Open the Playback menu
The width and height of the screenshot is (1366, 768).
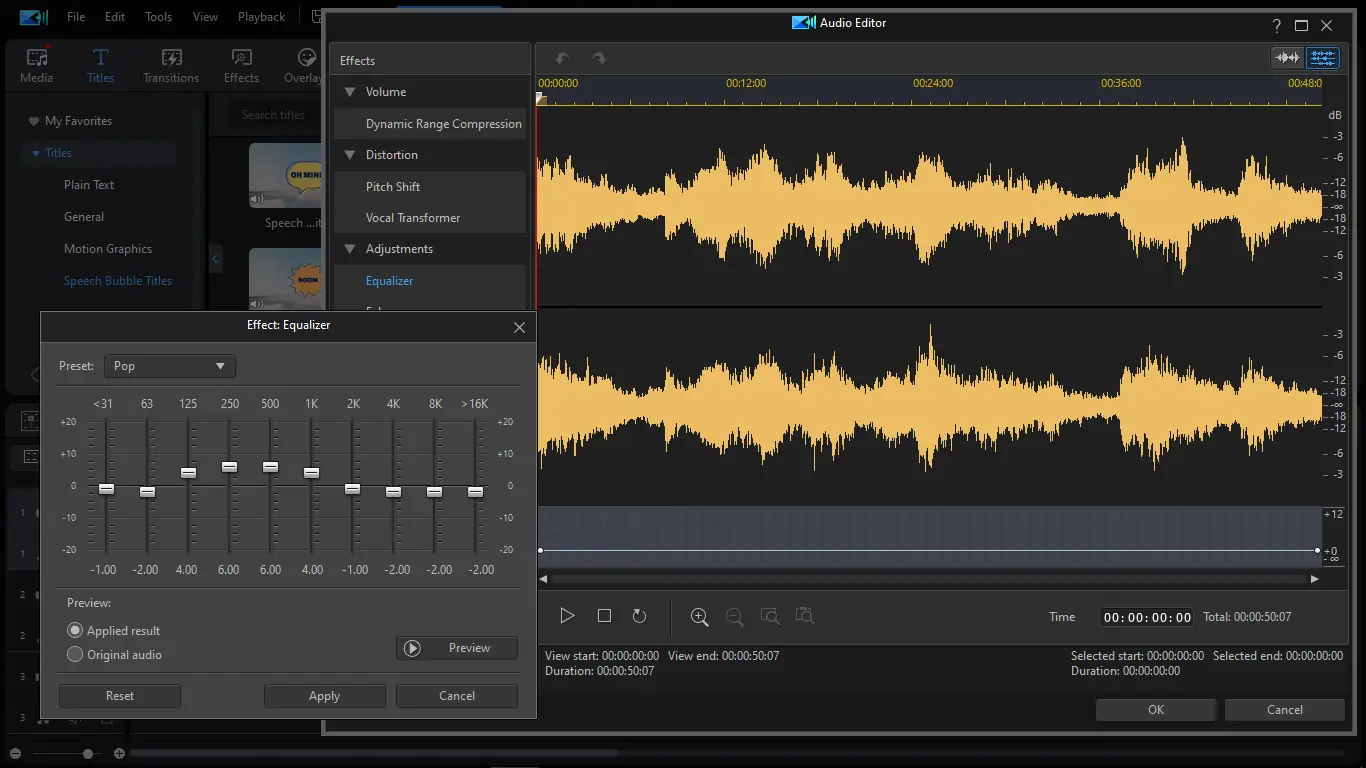point(261,17)
